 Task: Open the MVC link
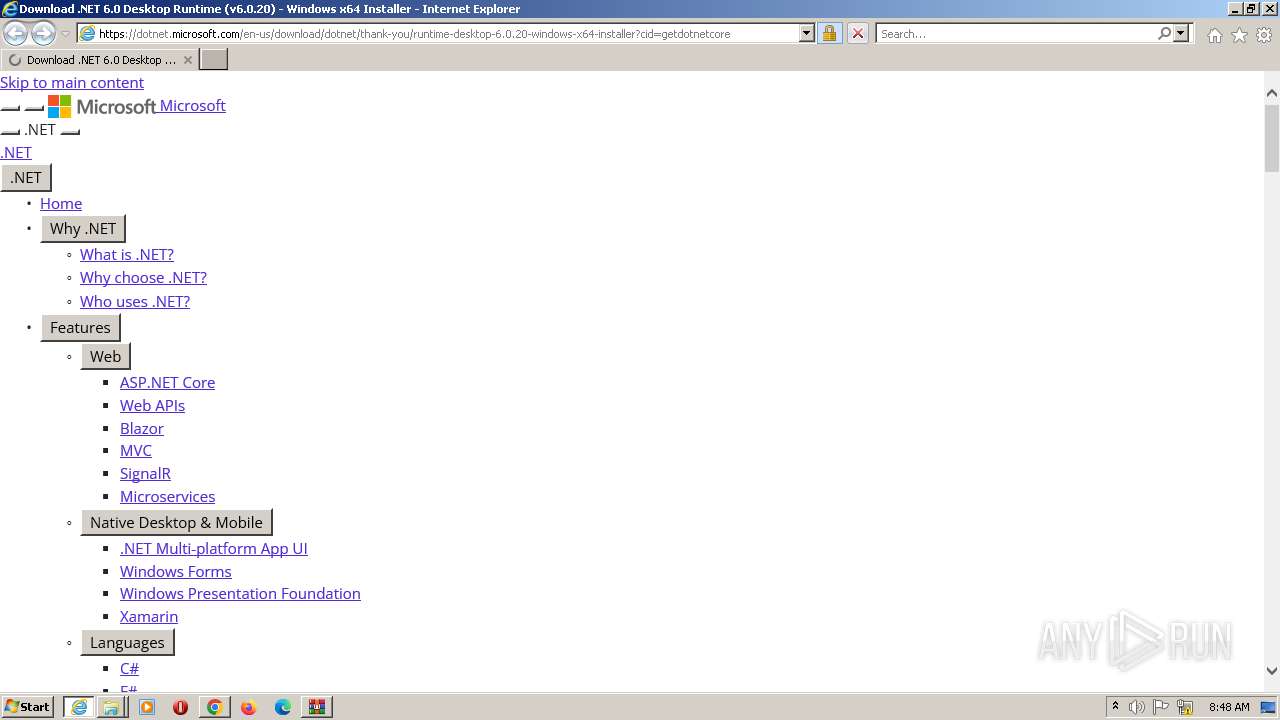tap(136, 451)
